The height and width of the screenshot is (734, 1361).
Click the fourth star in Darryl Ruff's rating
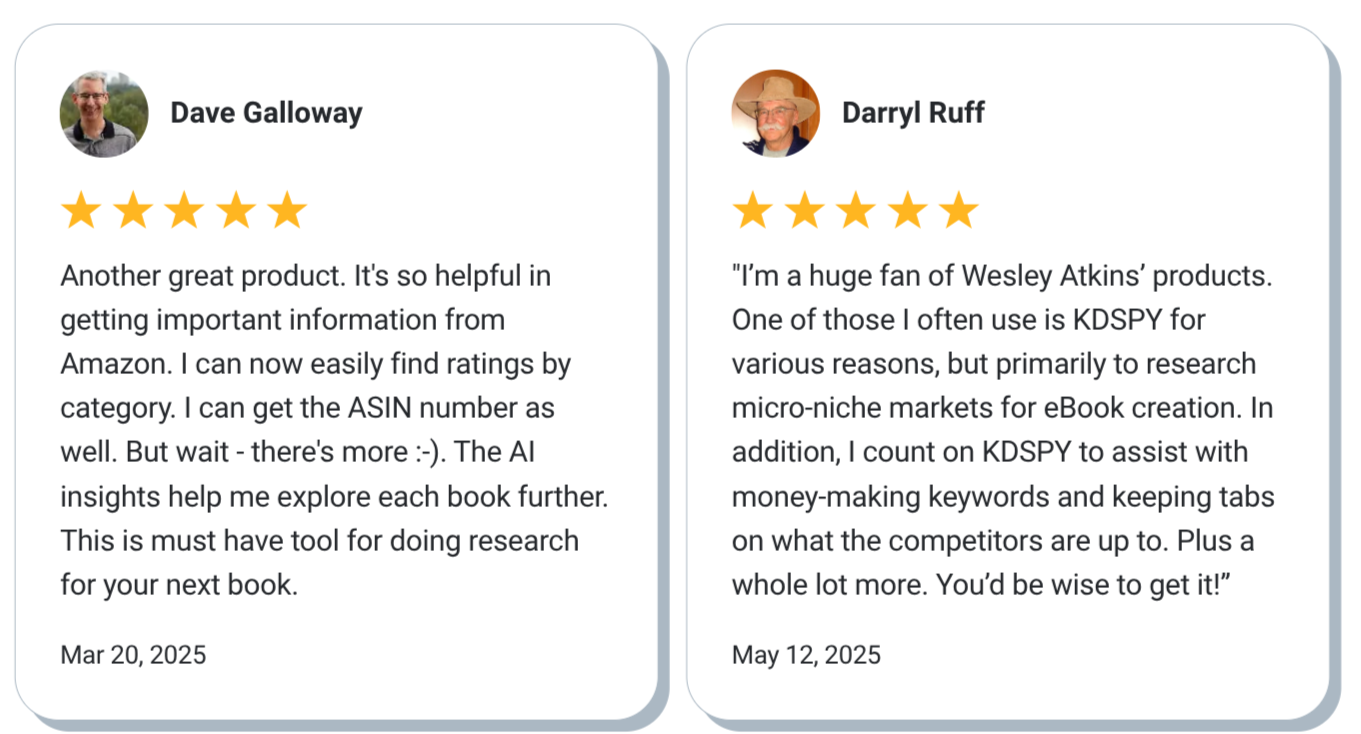pyautogui.click(x=908, y=211)
